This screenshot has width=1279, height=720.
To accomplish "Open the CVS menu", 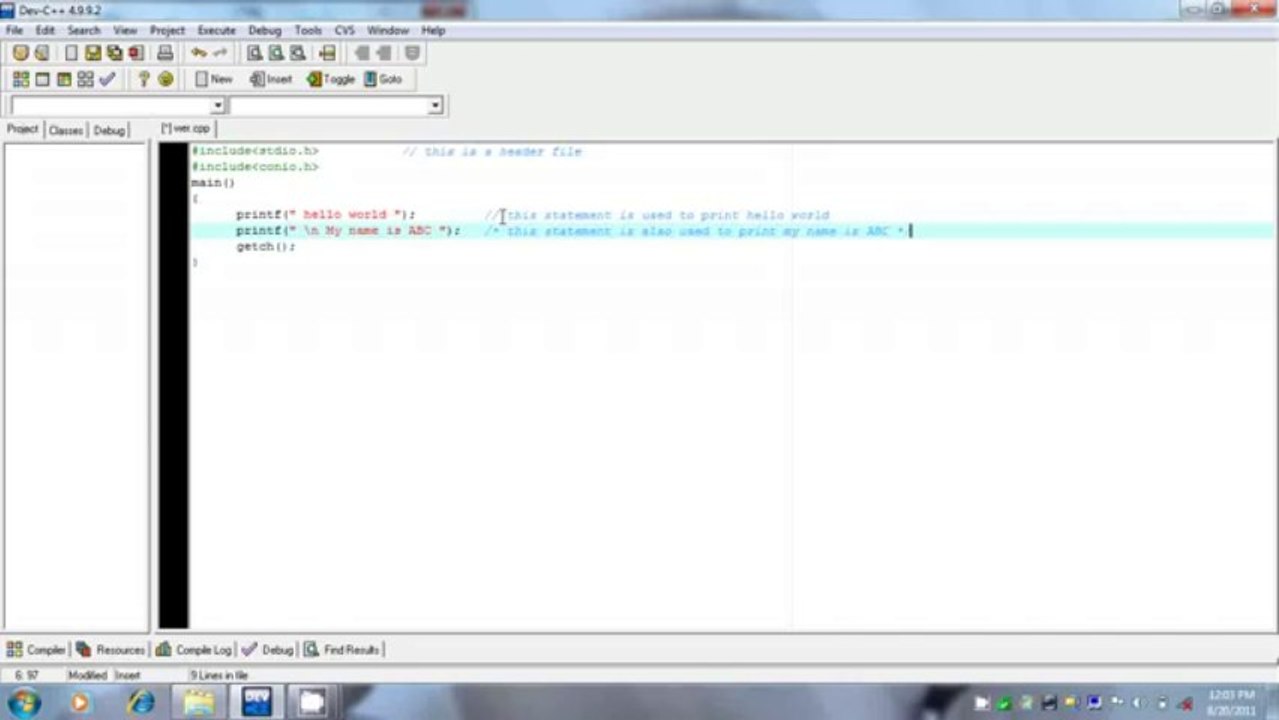I will [345, 31].
